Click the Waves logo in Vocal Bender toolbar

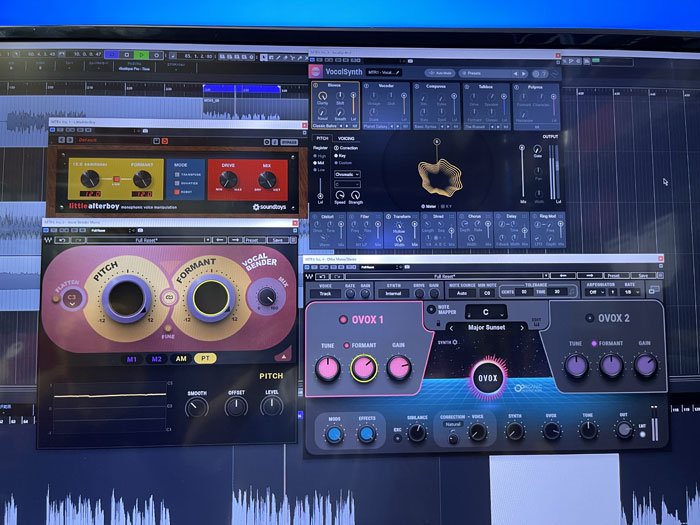click(48, 240)
